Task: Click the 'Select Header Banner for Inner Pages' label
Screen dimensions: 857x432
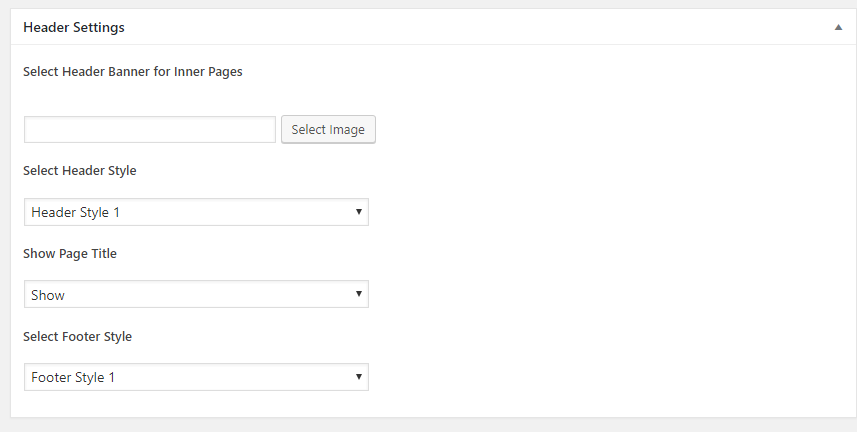Action: [x=133, y=72]
